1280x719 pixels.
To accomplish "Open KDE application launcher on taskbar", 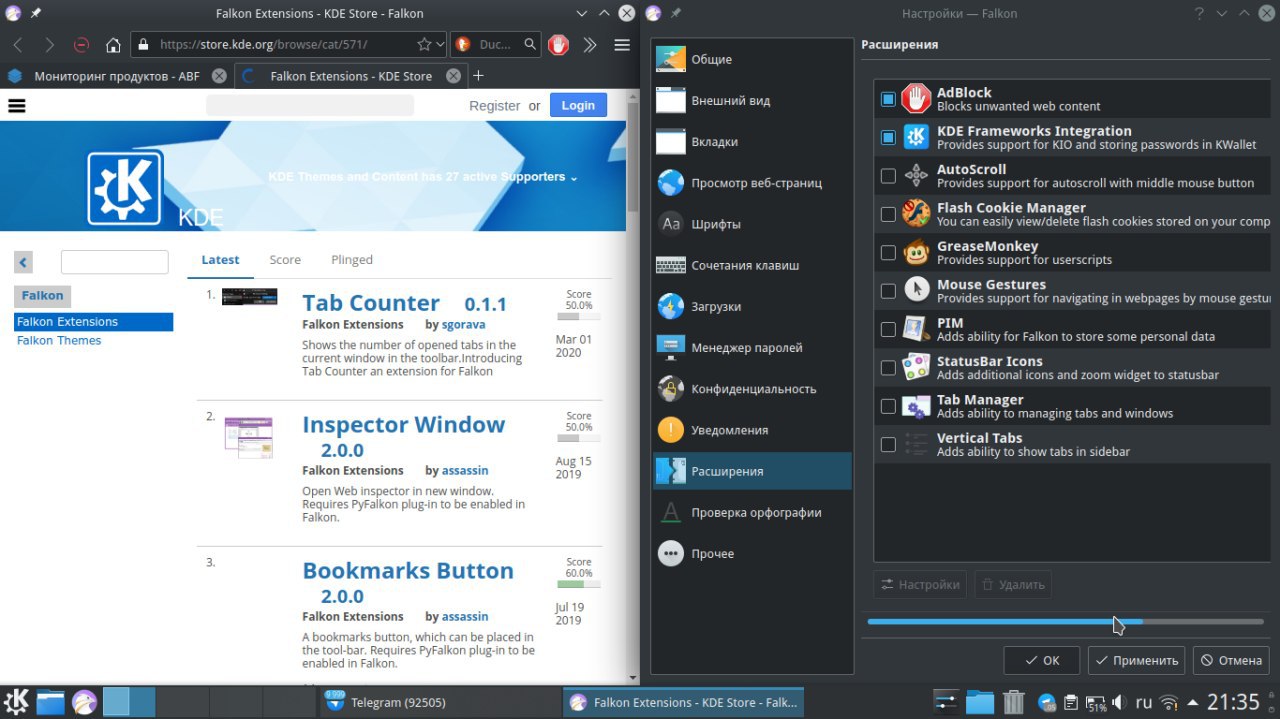I will pos(17,702).
